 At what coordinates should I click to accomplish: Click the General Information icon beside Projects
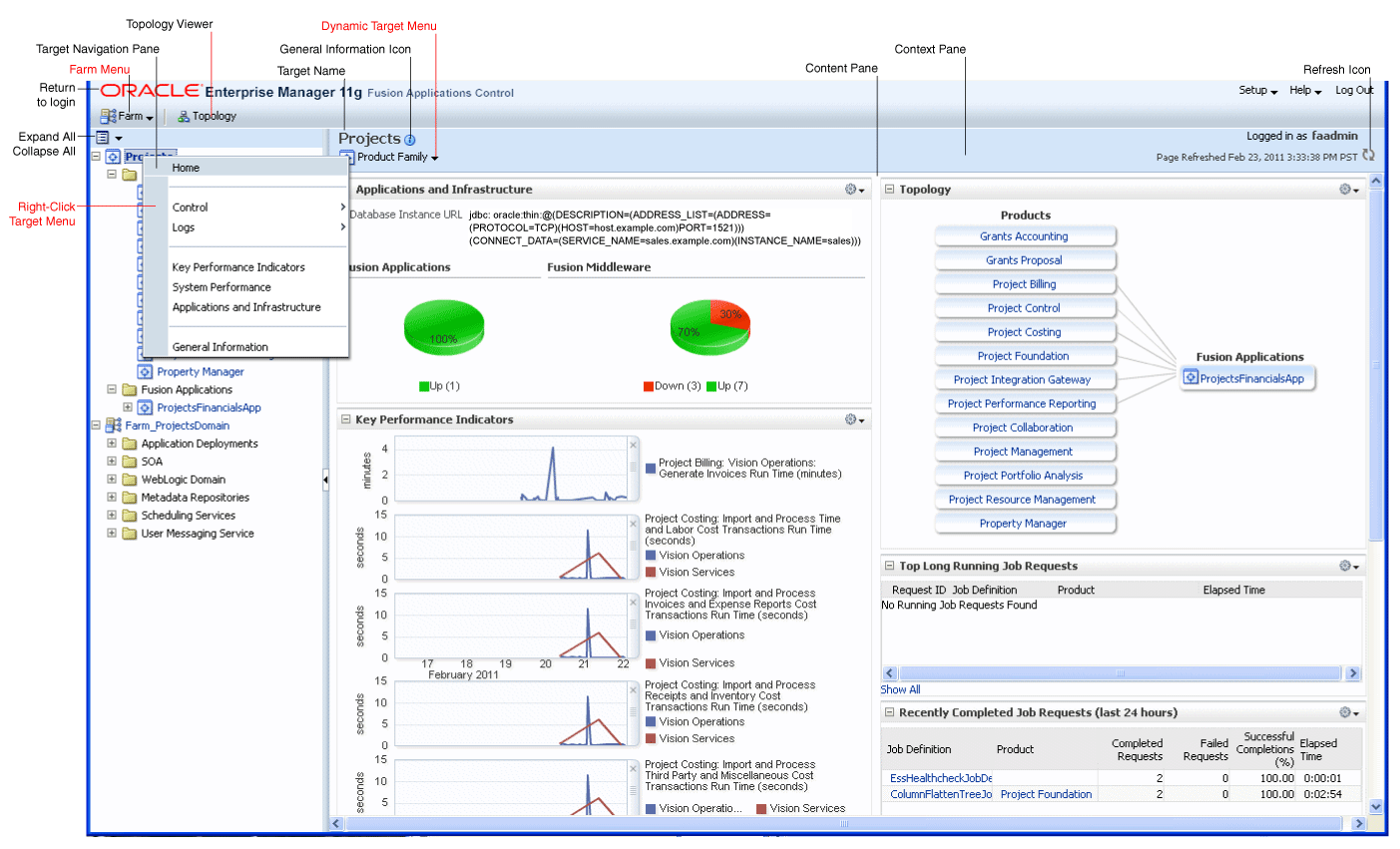coord(409,139)
